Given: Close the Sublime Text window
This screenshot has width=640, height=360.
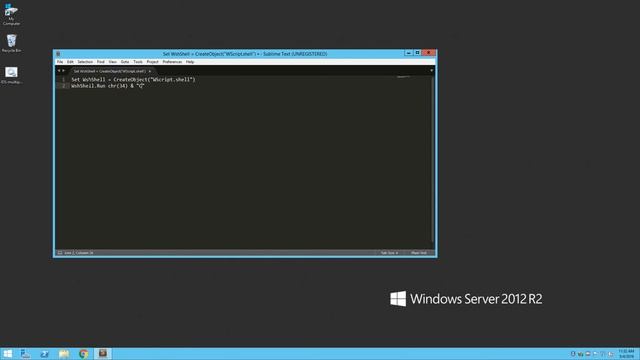Looking at the screenshot, I should 429,53.
